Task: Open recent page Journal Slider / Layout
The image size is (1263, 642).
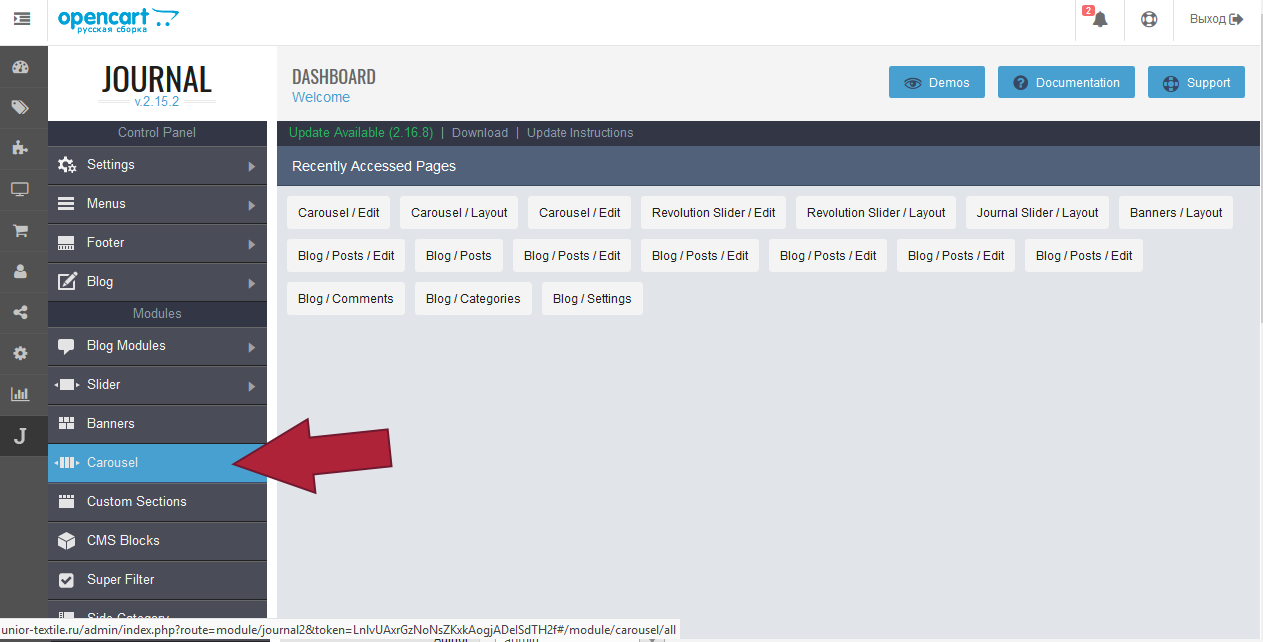Action: pyautogui.click(x=1038, y=213)
